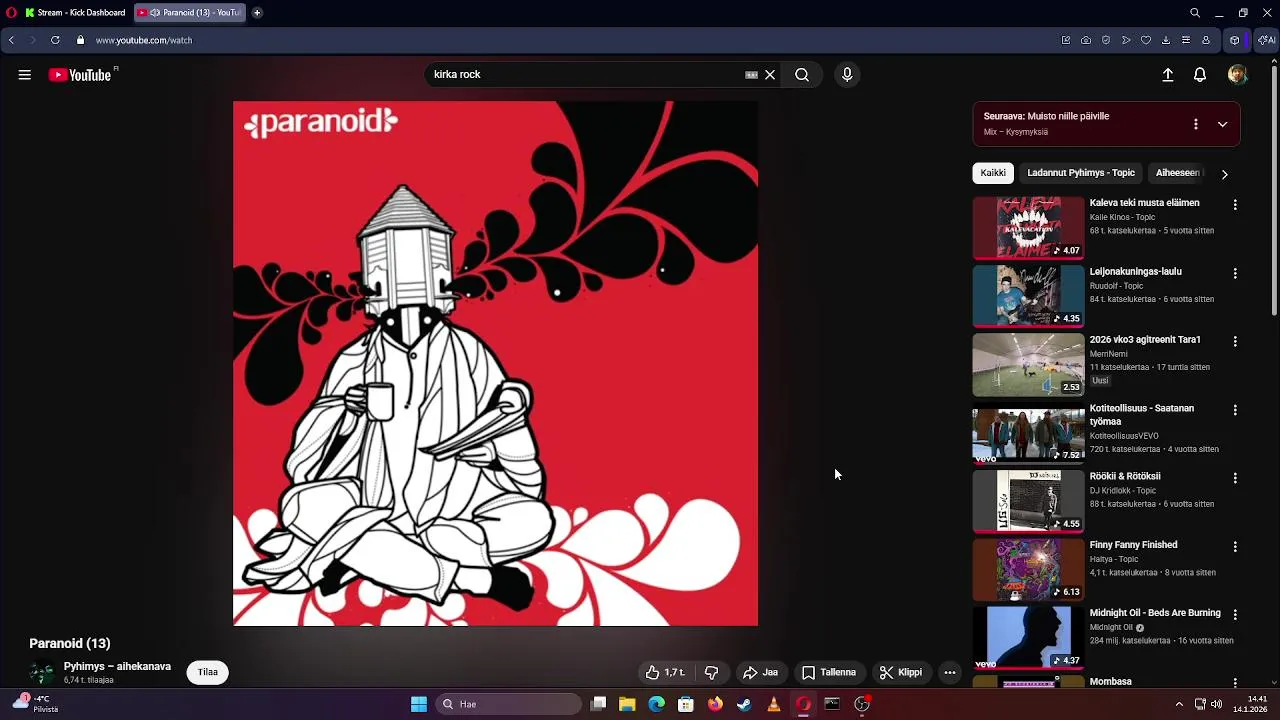The width and height of the screenshot is (1280, 720).
Task: Open options for 2026 vko3 agitreenit Tara1
Action: click(x=1235, y=341)
